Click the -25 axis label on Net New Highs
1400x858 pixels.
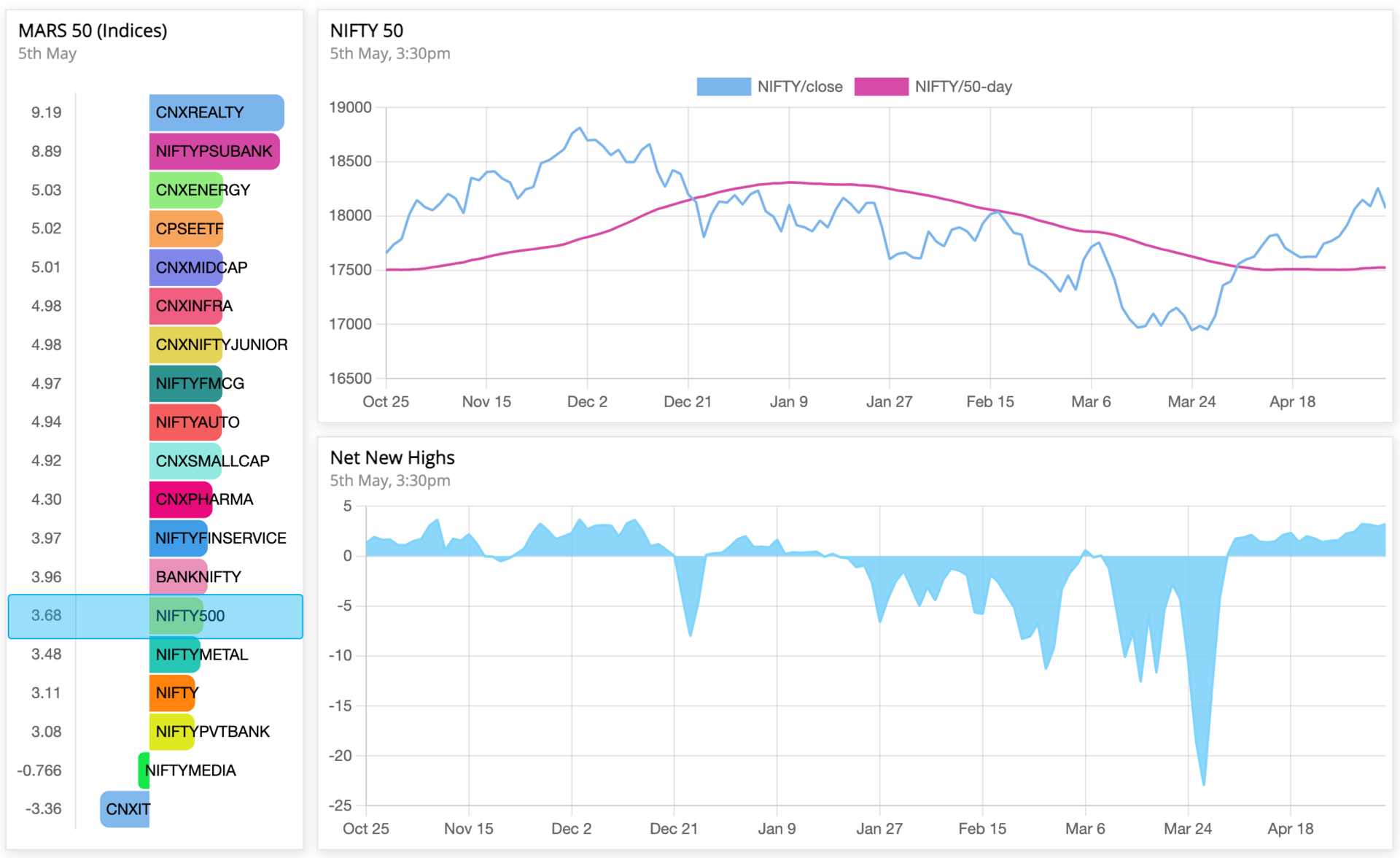(340, 805)
